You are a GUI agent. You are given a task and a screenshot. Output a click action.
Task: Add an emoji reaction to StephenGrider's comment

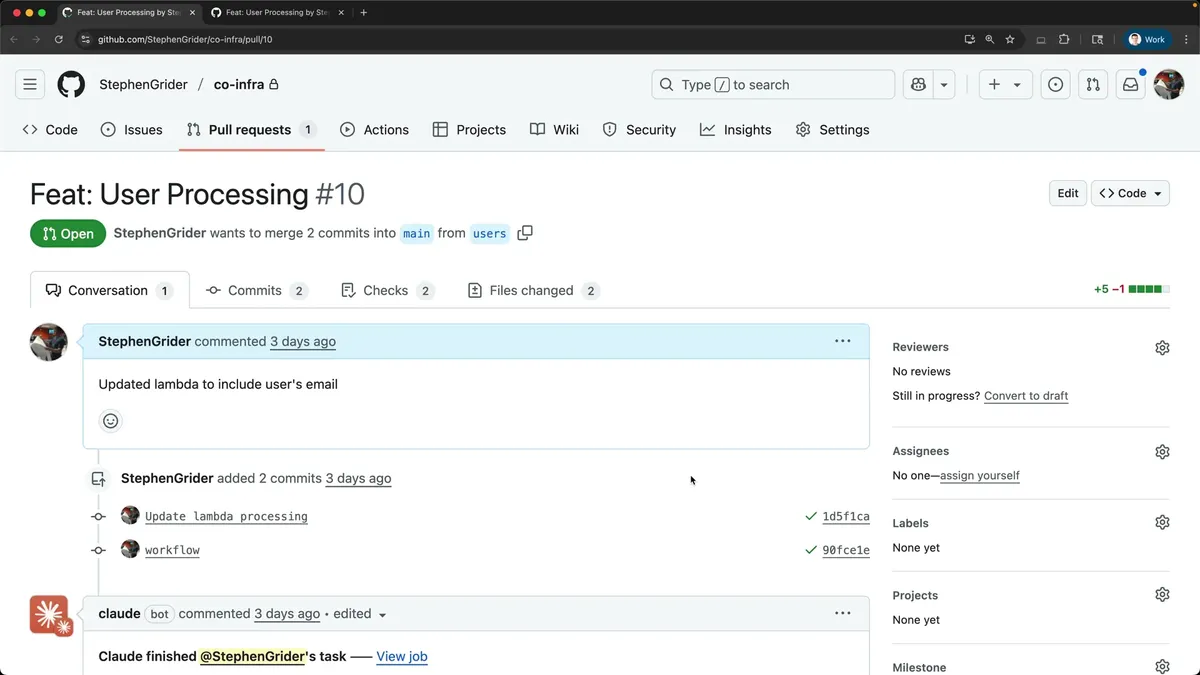(x=111, y=421)
